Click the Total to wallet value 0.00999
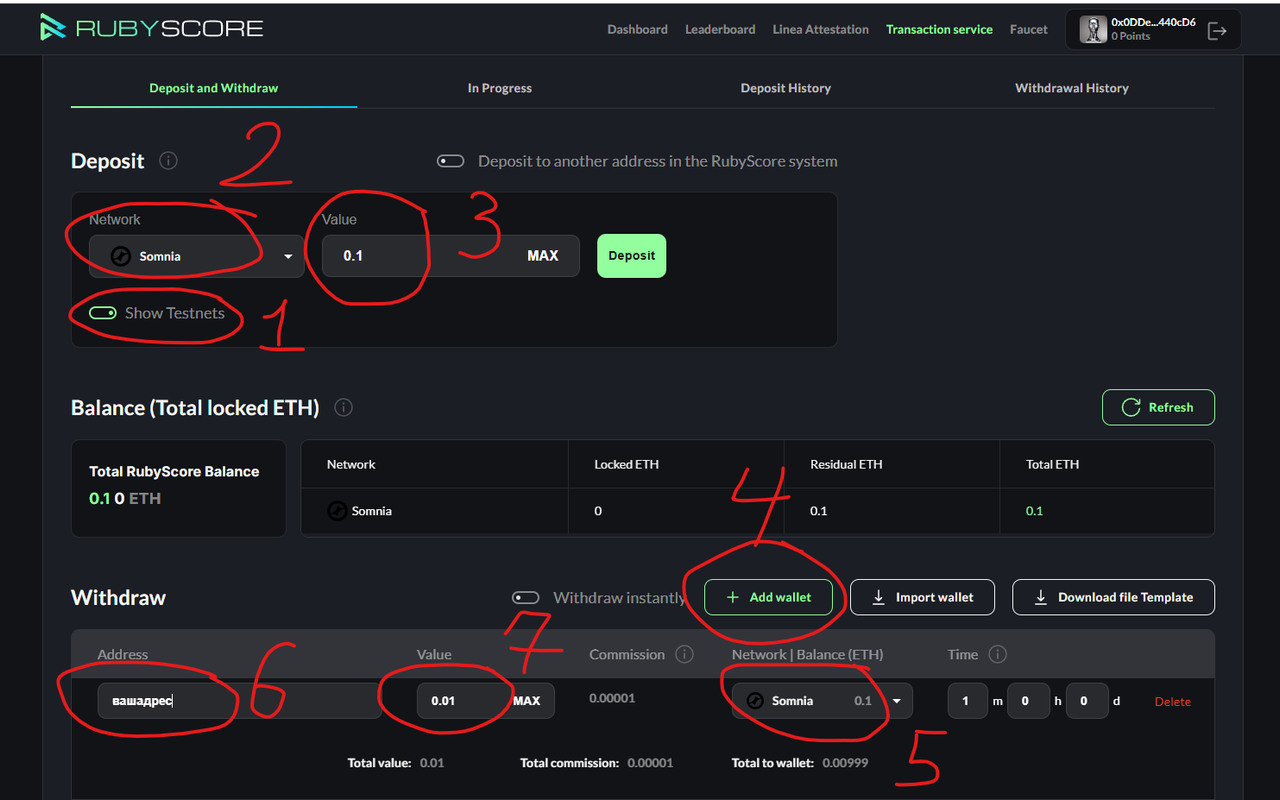The image size is (1280, 800). [846, 763]
